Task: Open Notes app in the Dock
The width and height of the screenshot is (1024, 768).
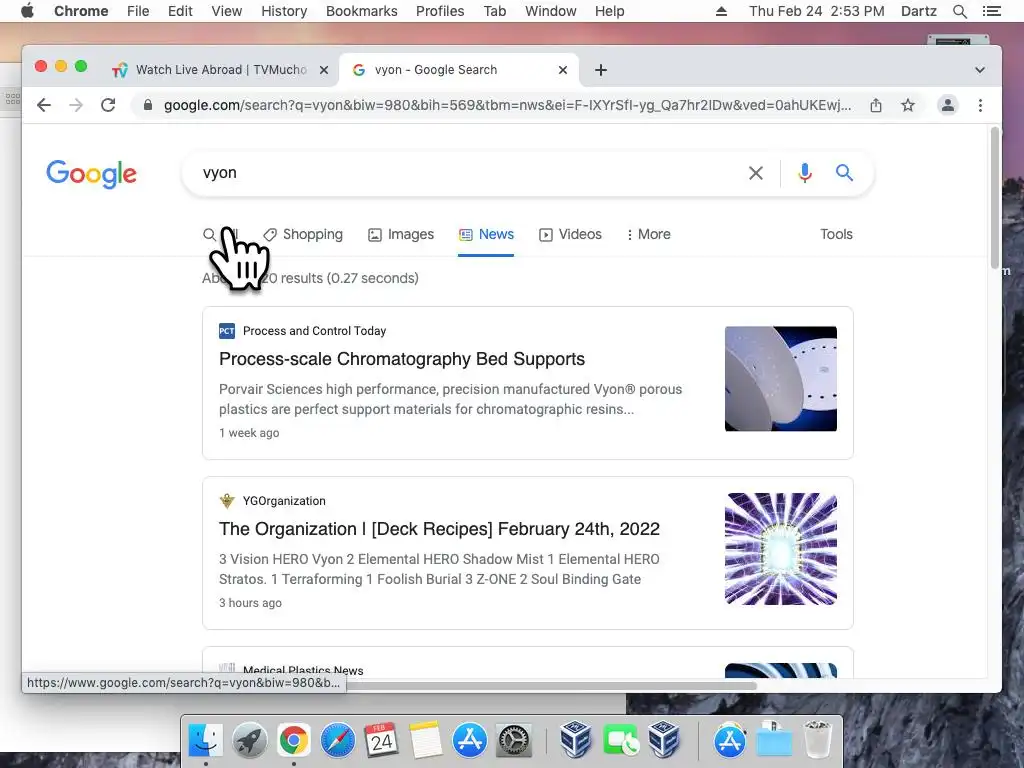Action: 426,740
